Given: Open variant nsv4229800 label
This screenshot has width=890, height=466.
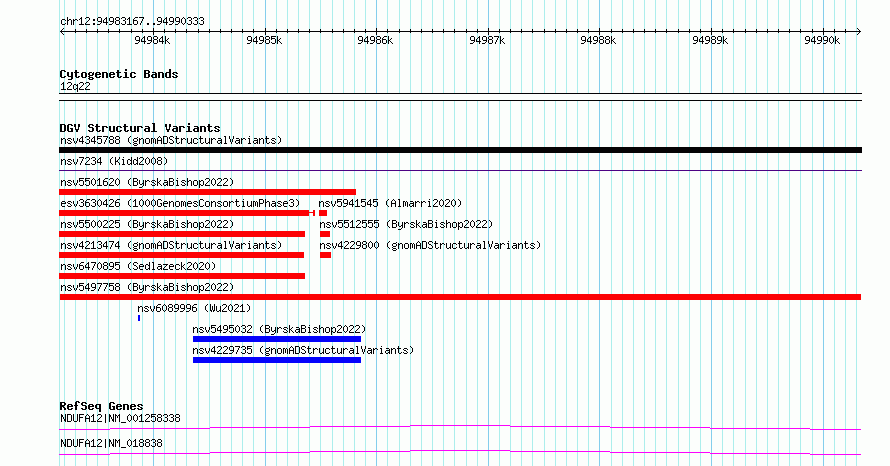Looking at the screenshot, I should tap(430, 245).
